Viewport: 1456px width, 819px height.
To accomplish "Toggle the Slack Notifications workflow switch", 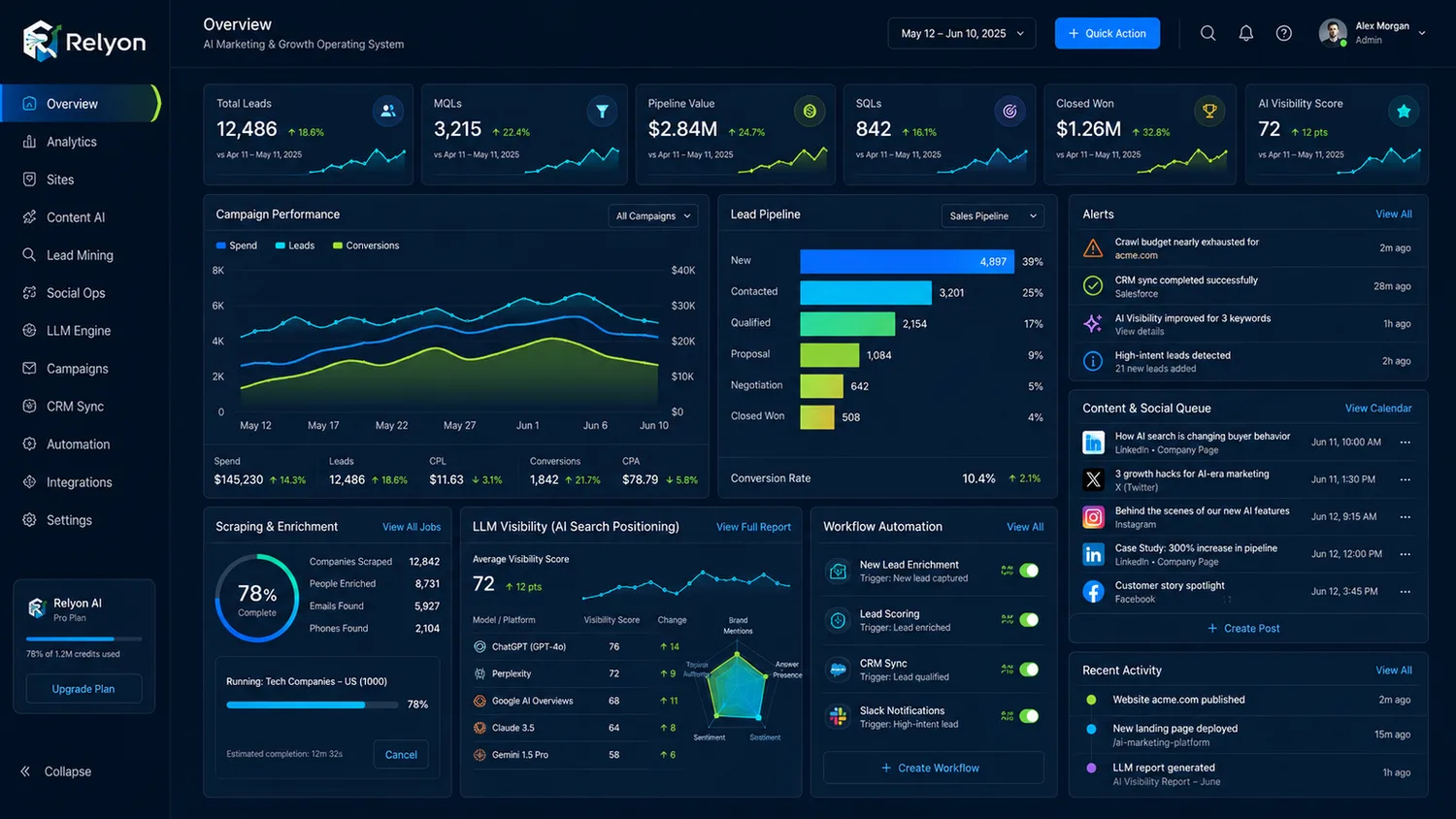I will tap(1029, 716).
